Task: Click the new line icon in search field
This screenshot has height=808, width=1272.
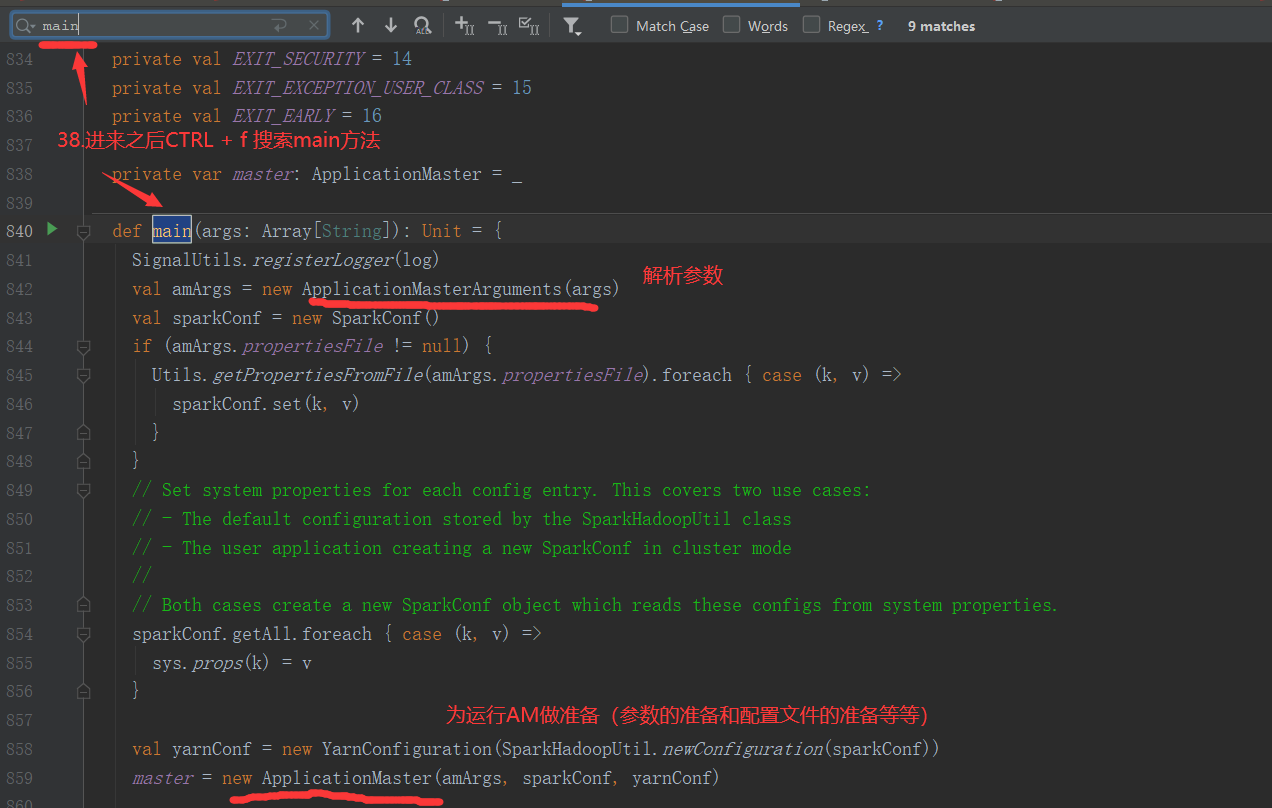Action: point(279,25)
